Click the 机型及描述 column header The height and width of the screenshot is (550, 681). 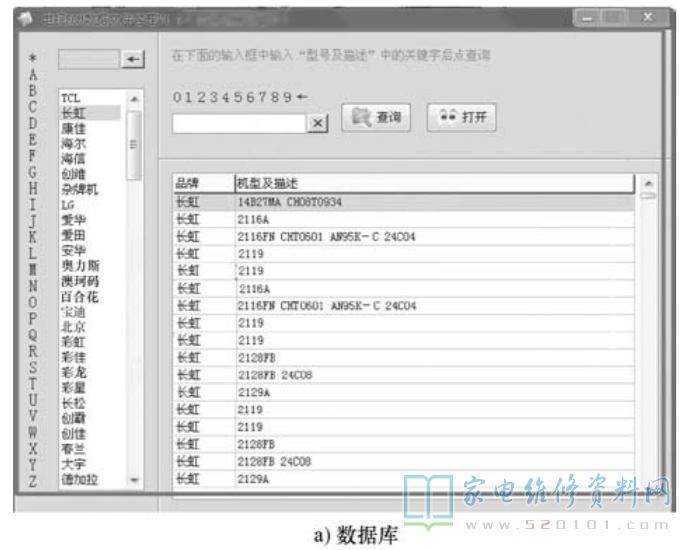(x=434, y=183)
